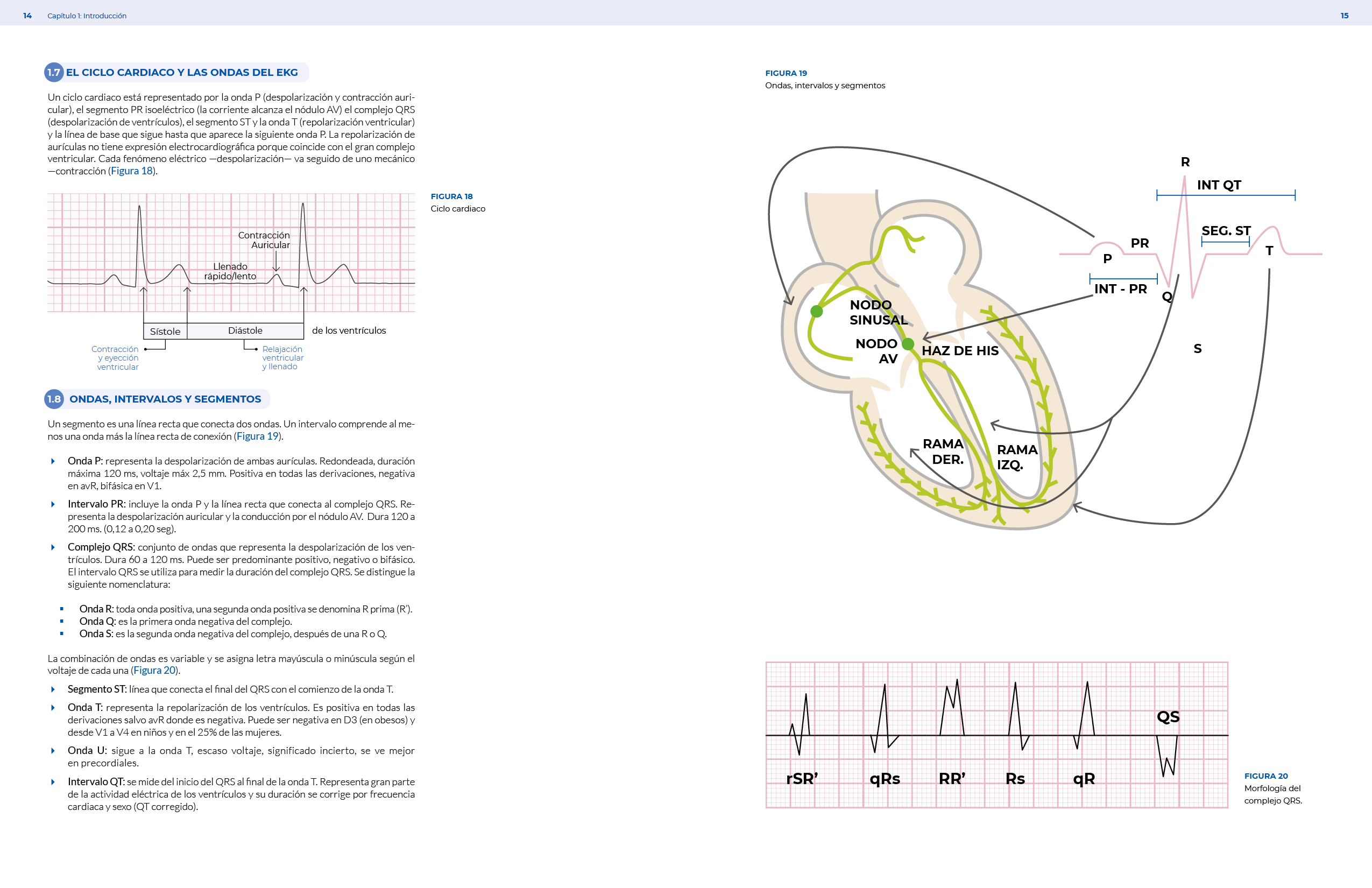Open the Figura 19 reference link
1372x888 pixels.
[x=258, y=436]
